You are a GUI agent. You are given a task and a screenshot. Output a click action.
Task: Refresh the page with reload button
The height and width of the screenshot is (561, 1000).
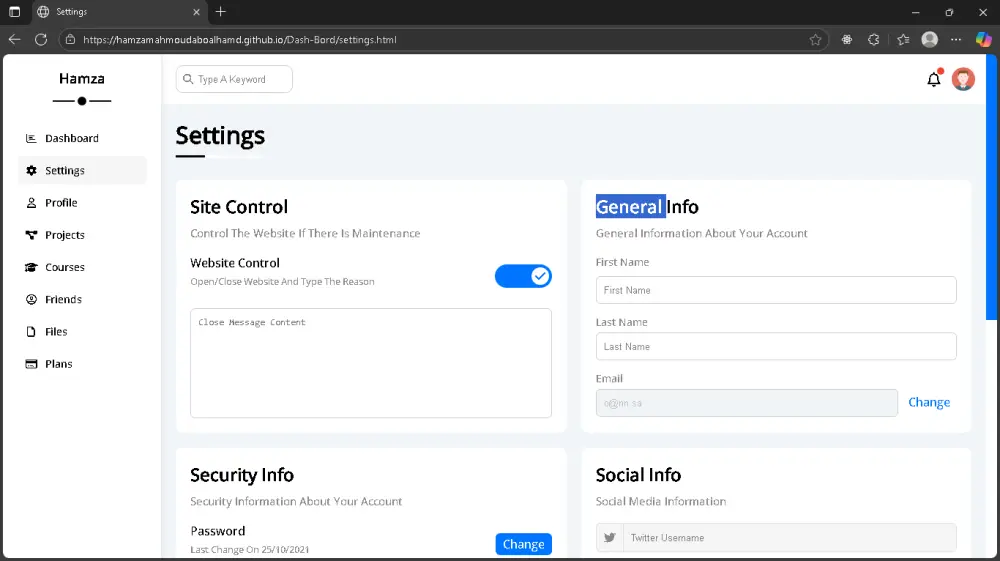41,40
